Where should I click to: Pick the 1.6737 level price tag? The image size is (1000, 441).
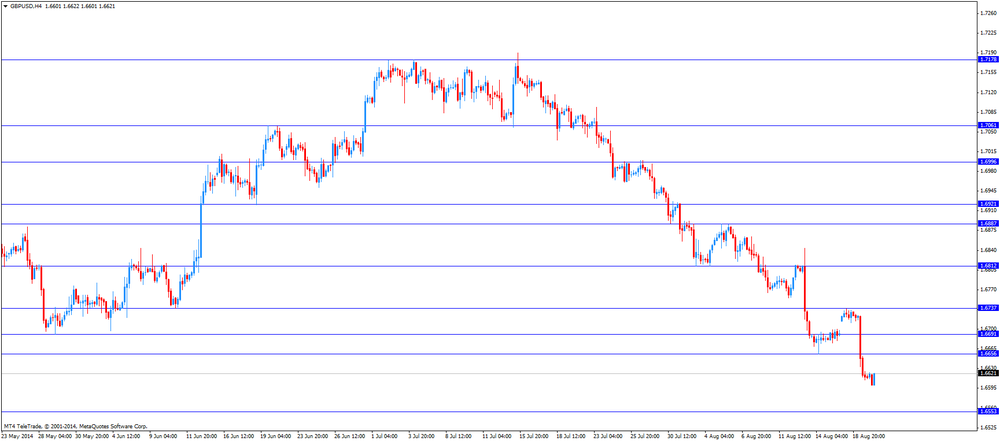click(988, 308)
